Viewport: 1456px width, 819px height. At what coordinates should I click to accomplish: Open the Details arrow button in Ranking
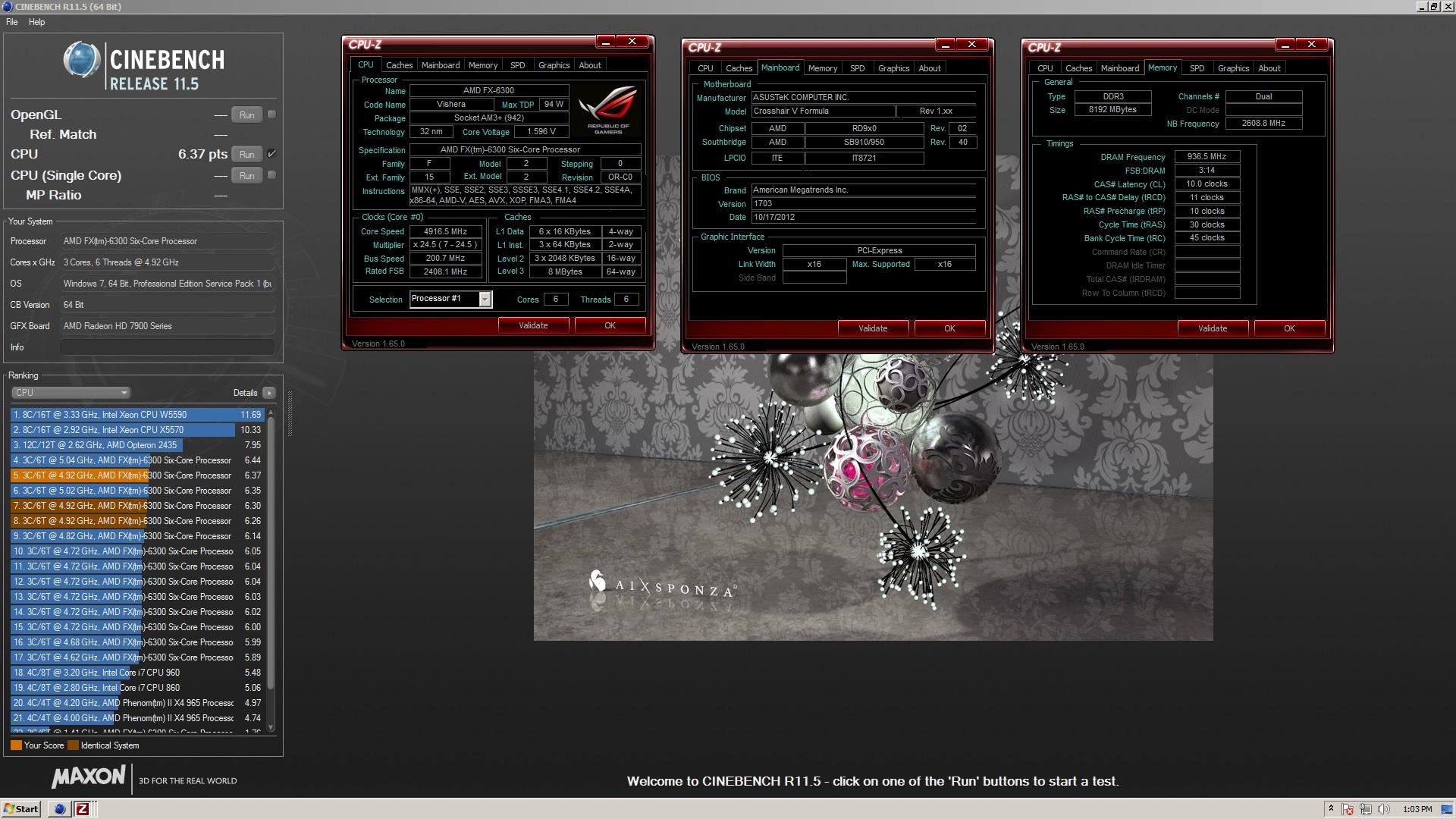268,393
